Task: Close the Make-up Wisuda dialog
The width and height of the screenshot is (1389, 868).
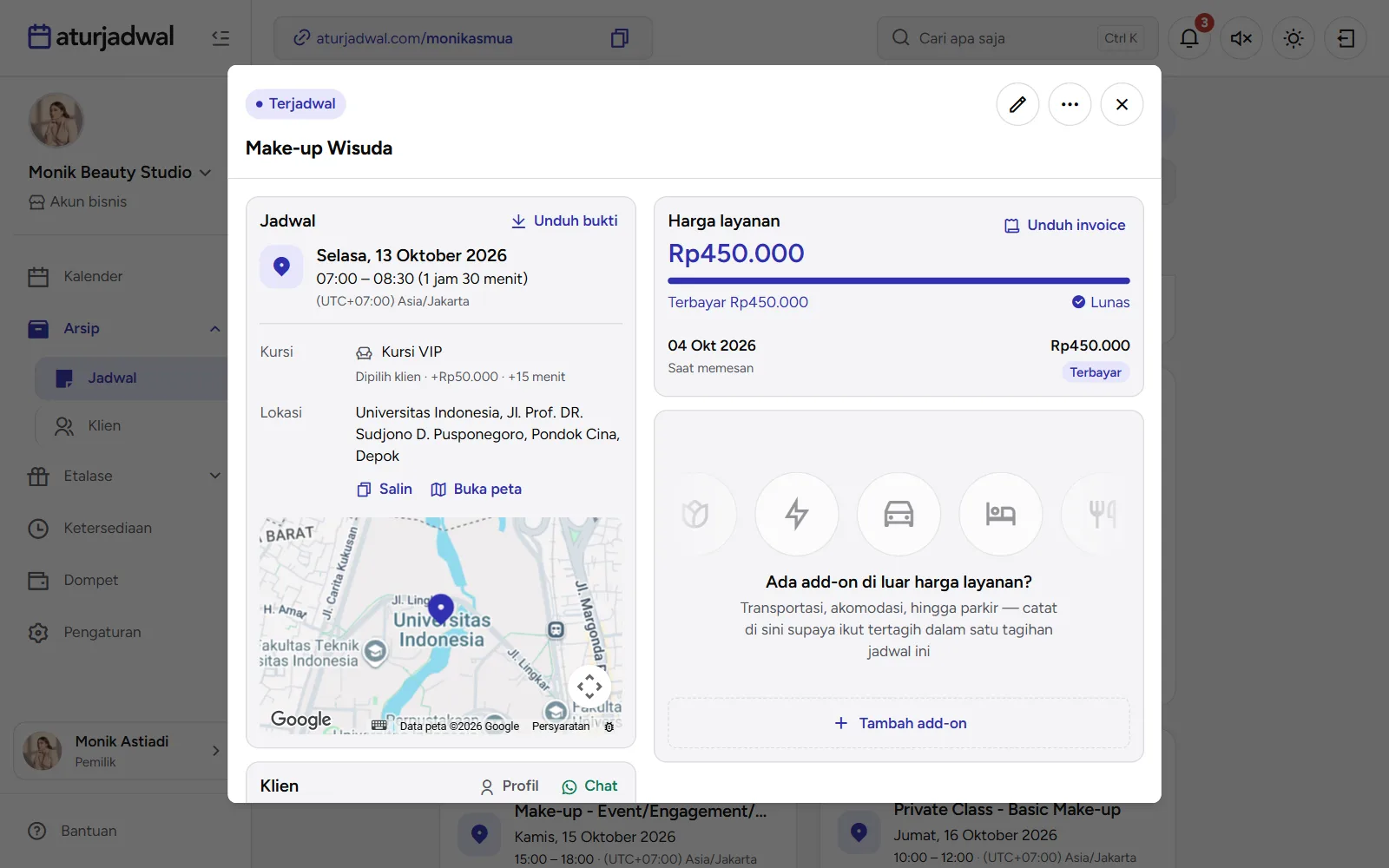Action: click(x=1122, y=104)
